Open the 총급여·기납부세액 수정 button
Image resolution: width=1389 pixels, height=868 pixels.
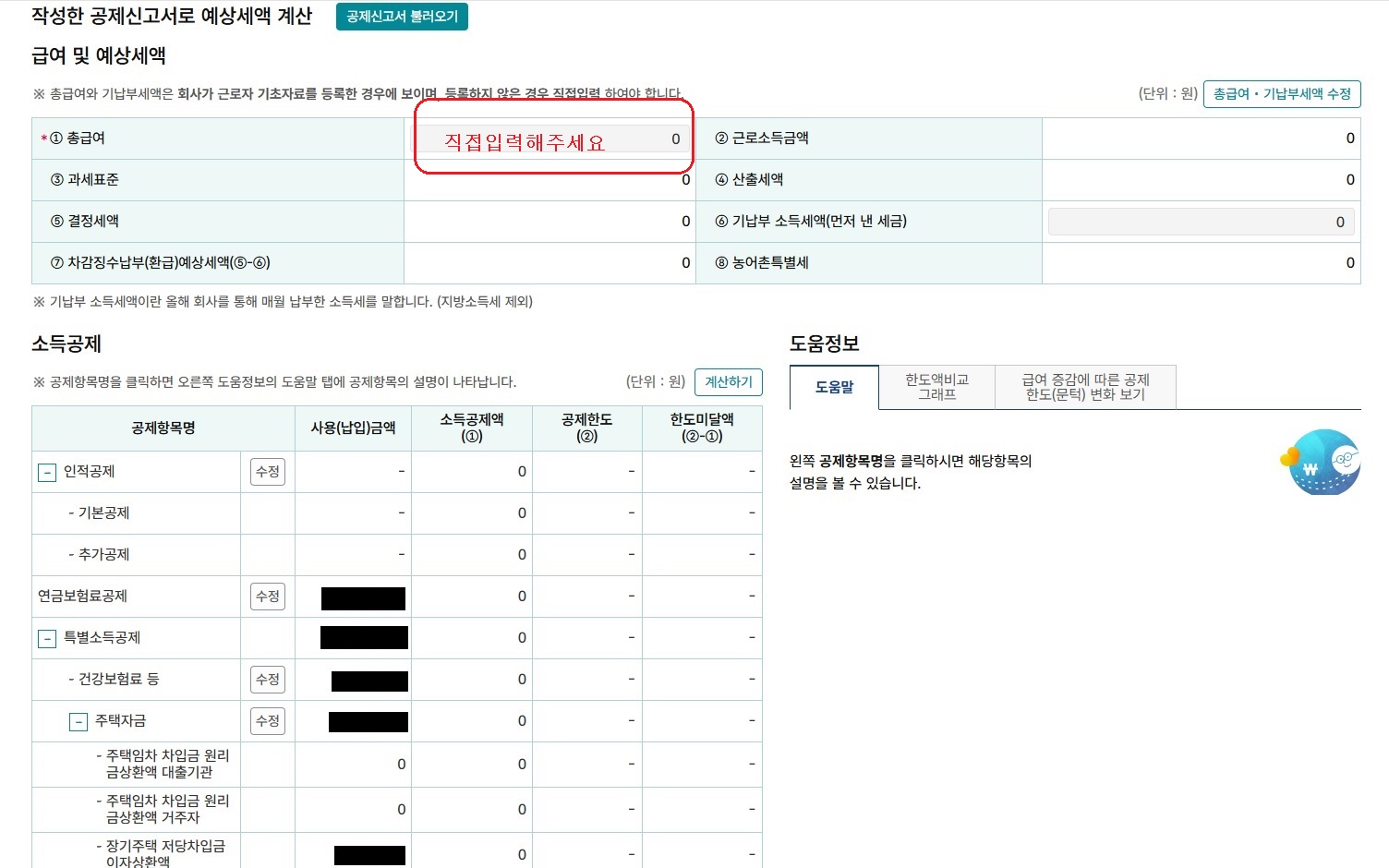(x=1283, y=93)
